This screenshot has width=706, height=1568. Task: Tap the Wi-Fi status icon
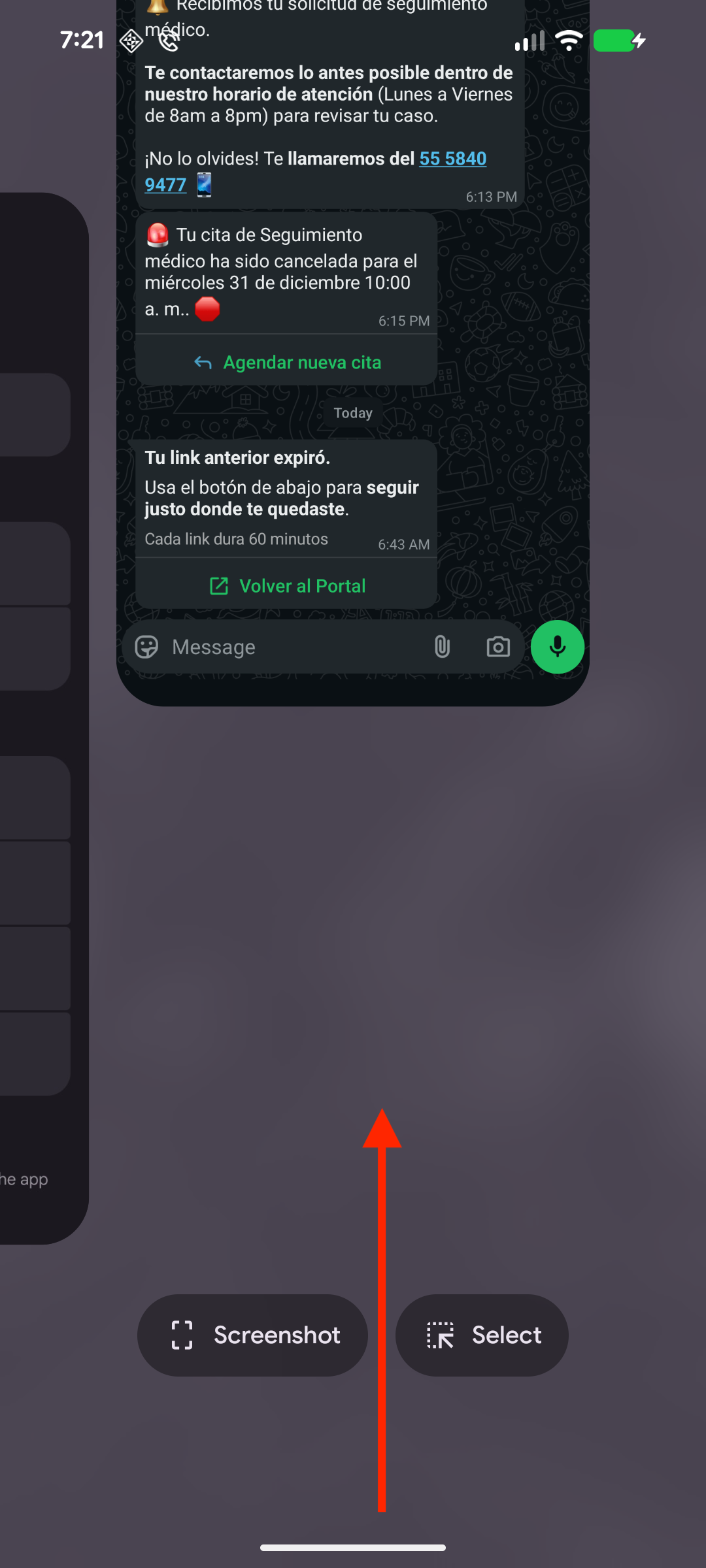tap(569, 41)
